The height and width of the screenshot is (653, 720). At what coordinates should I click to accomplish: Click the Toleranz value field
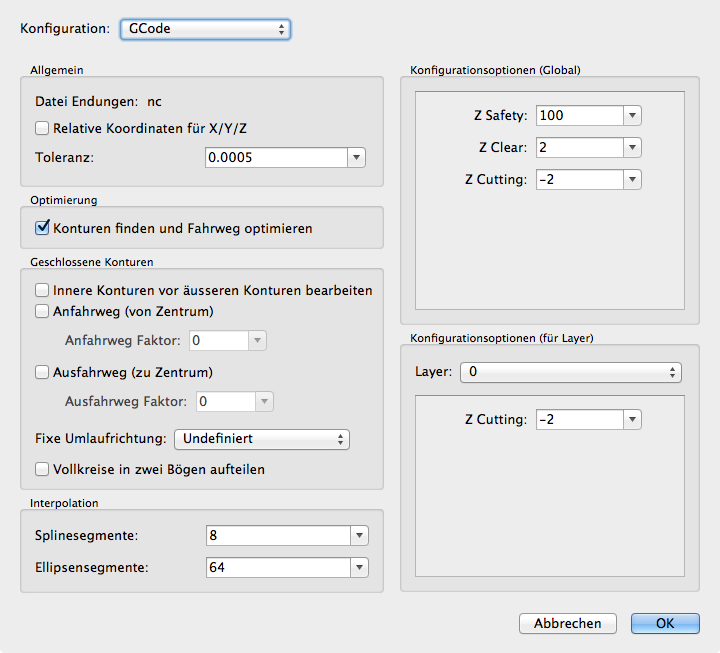tap(275, 157)
